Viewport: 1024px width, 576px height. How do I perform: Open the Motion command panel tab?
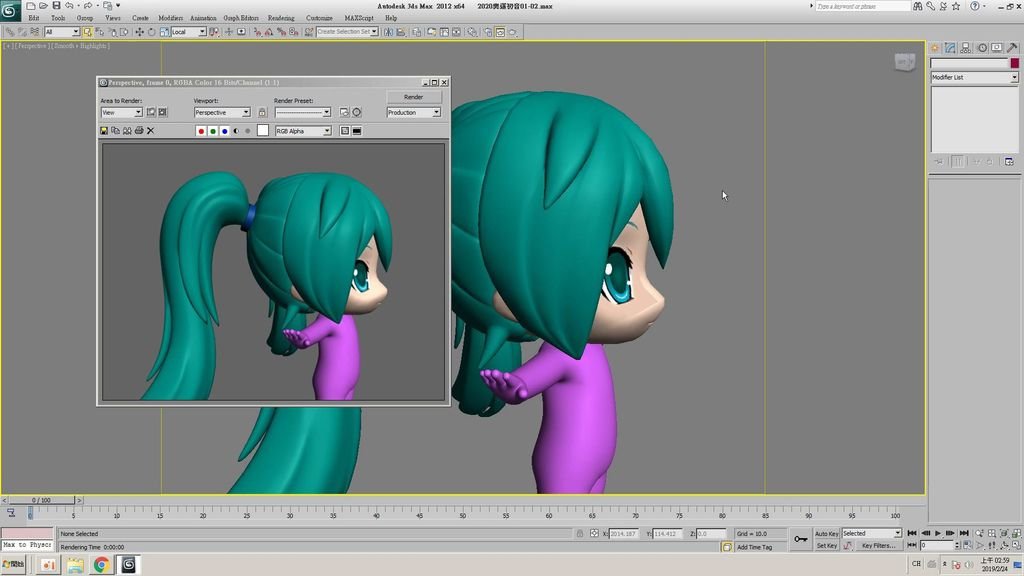pos(982,48)
